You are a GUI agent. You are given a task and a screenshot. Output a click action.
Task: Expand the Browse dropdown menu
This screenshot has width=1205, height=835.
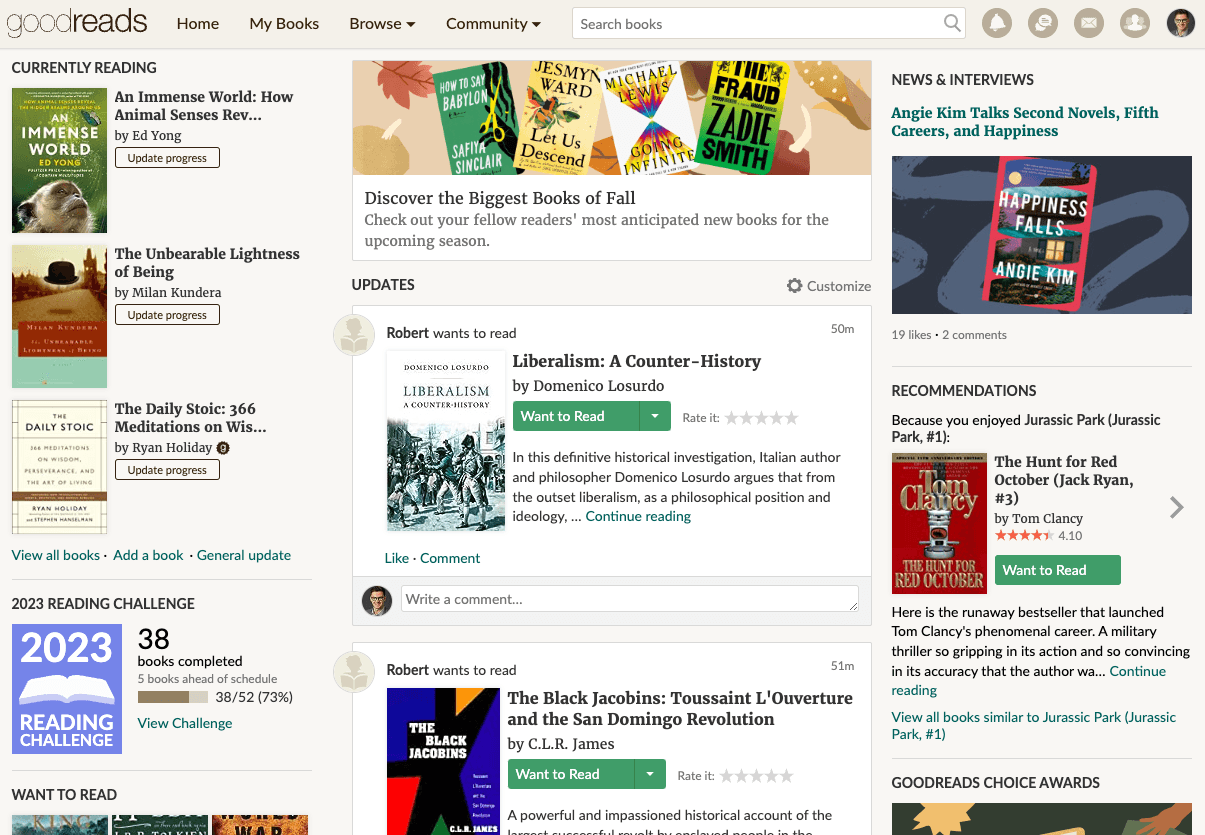point(382,24)
